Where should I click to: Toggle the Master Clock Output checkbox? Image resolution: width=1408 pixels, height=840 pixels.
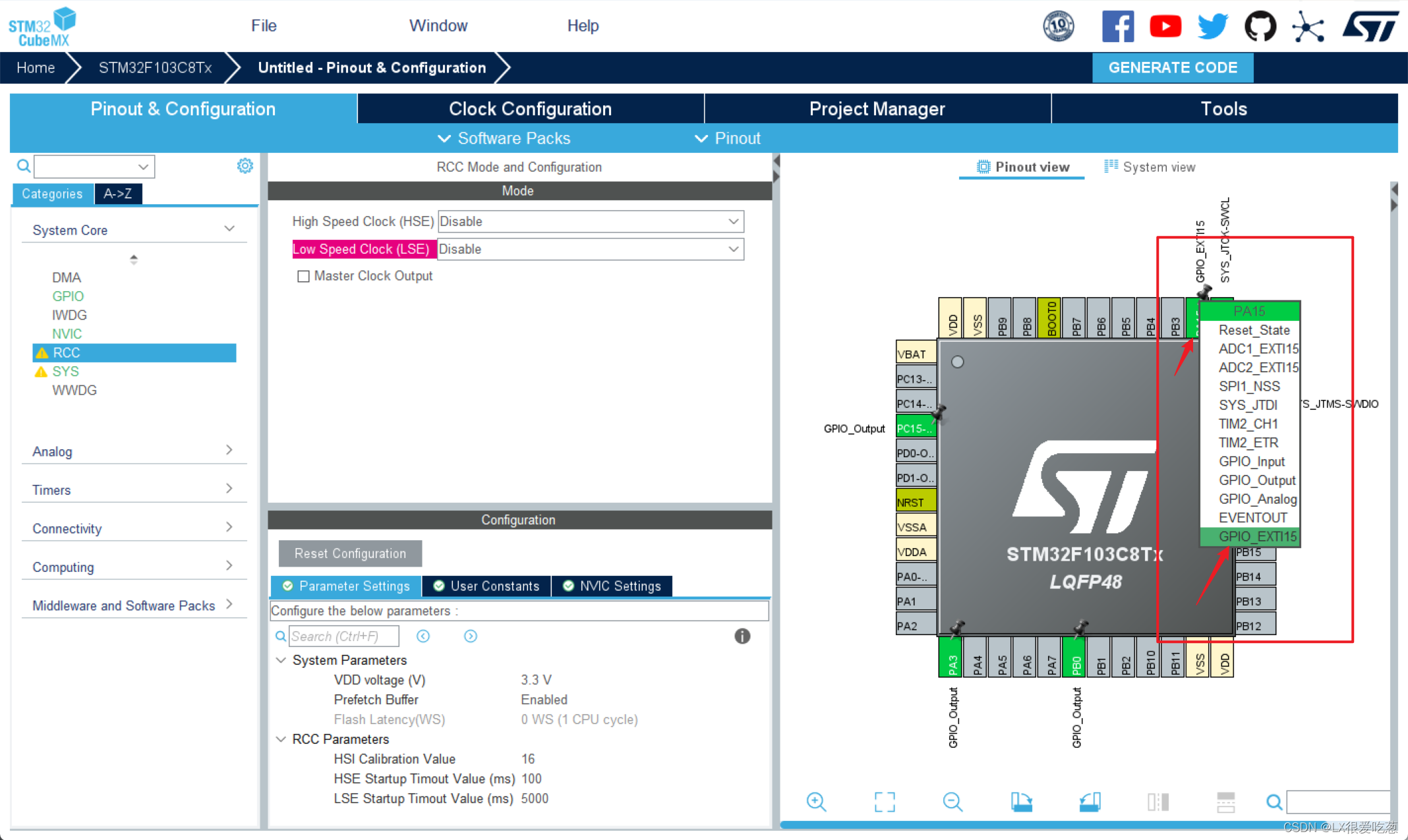(x=303, y=276)
